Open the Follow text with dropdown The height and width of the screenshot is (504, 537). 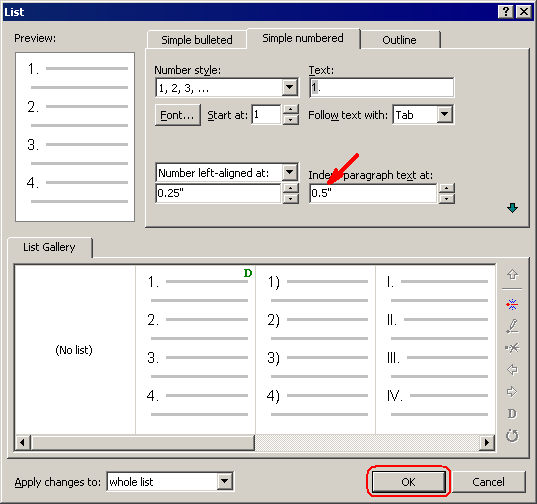[x=445, y=115]
